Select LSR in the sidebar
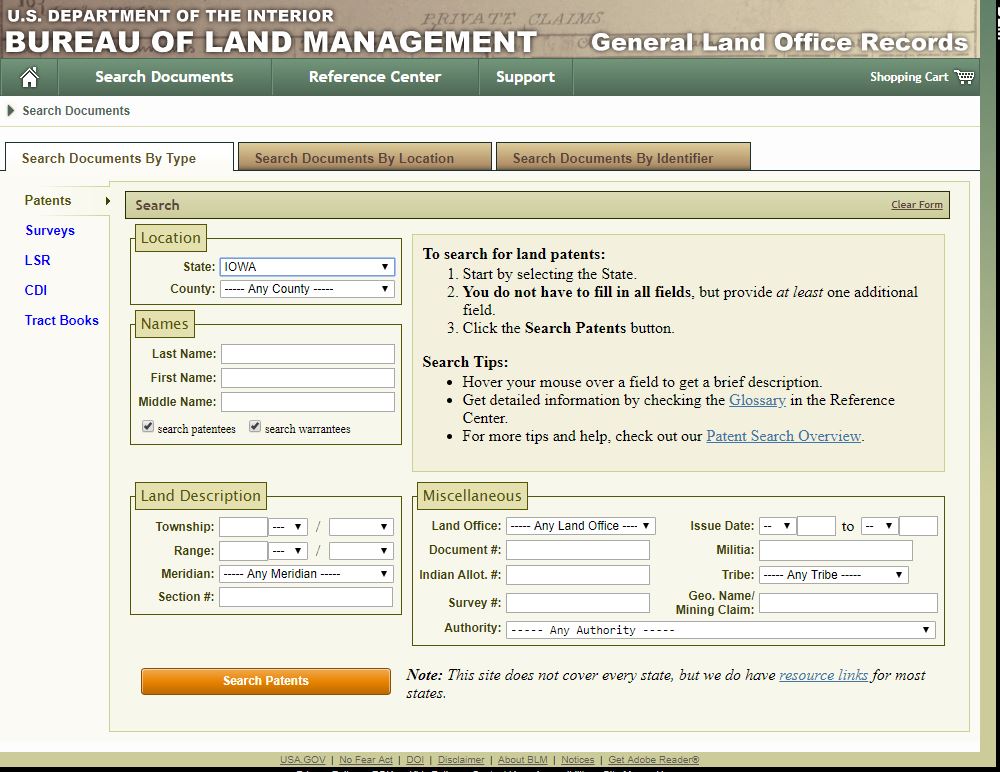This screenshot has height=772, width=1000. coord(38,260)
